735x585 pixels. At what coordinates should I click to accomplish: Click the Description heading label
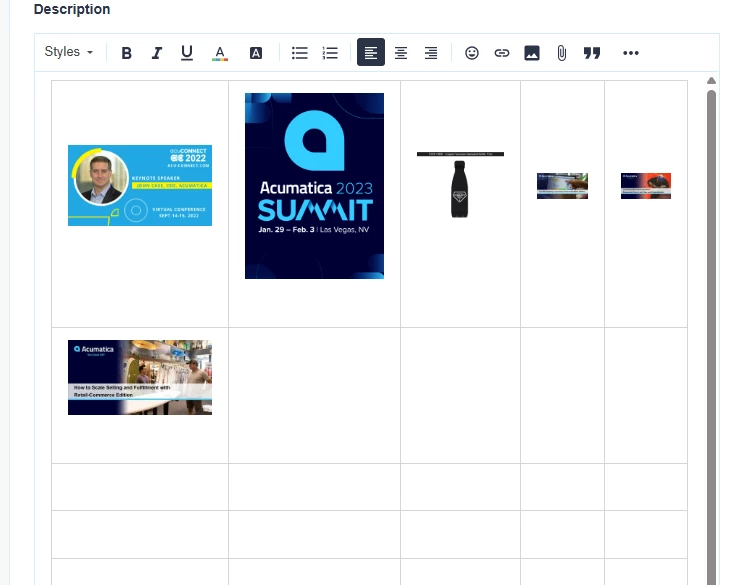tap(72, 9)
